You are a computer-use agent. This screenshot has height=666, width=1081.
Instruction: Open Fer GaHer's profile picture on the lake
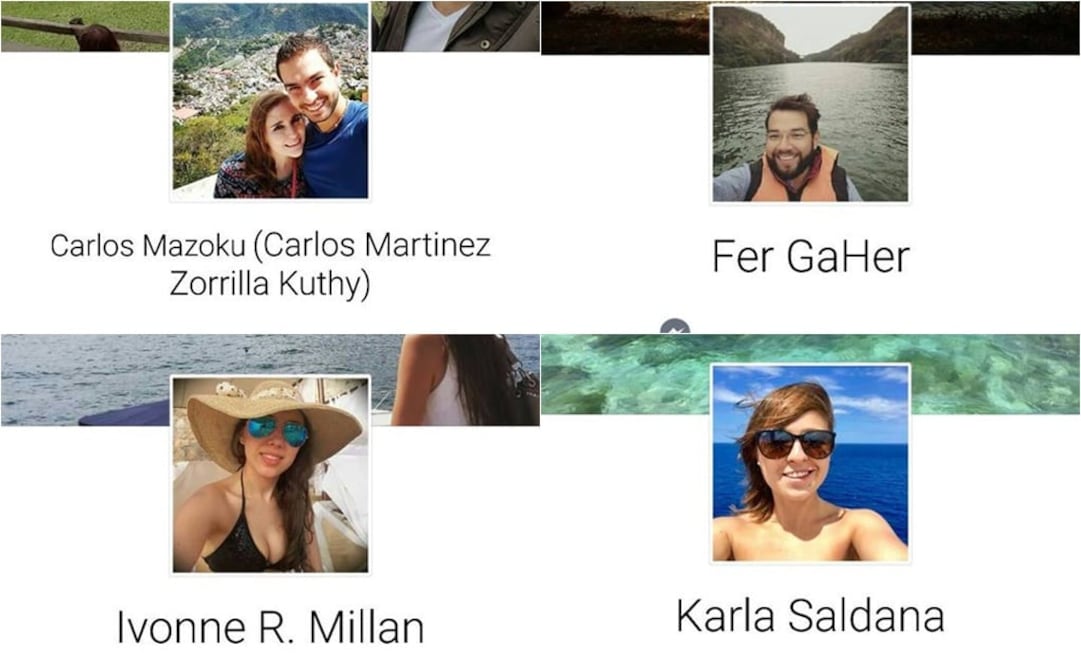[810, 103]
